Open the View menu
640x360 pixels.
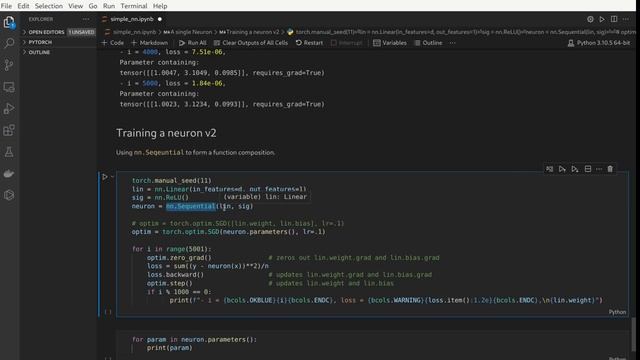(x=76, y=6)
